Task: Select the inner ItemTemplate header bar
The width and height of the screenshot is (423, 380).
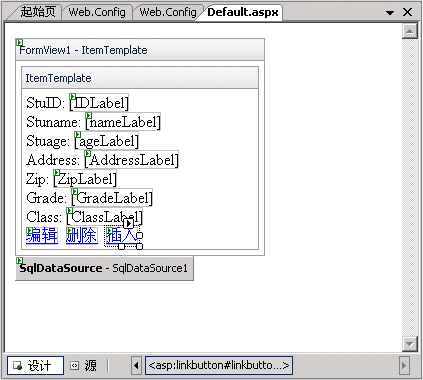Action: pos(140,78)
